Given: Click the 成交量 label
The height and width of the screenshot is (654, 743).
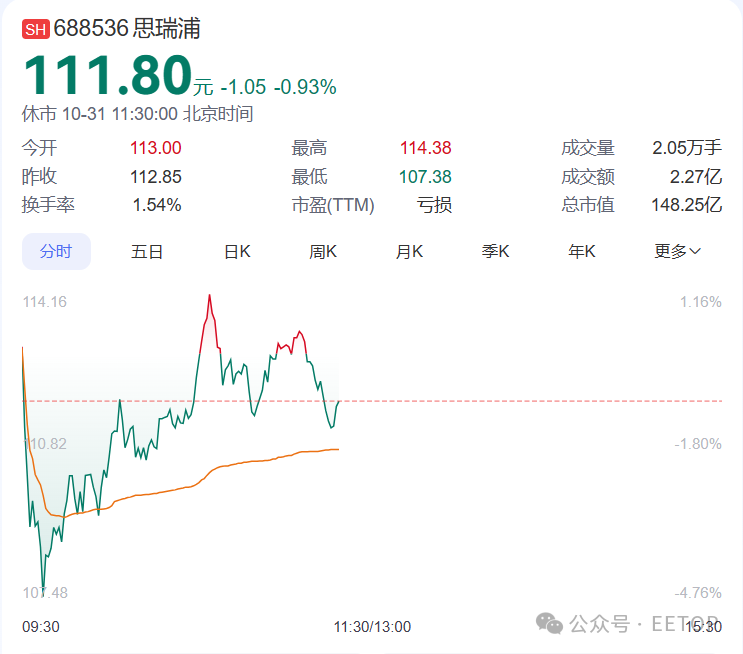Looking at the screenshot, I should point(588,148).
